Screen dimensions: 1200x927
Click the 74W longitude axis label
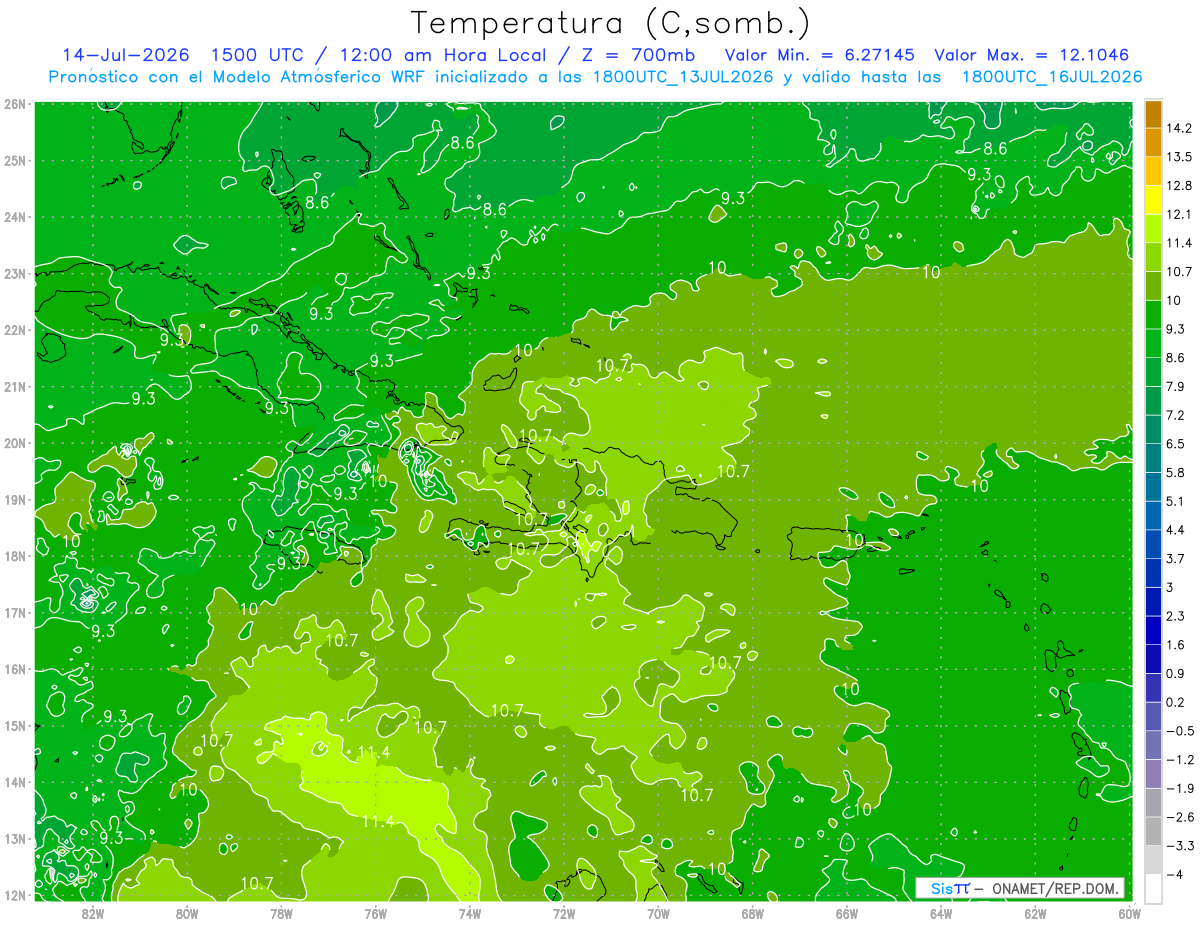[469, 913]
